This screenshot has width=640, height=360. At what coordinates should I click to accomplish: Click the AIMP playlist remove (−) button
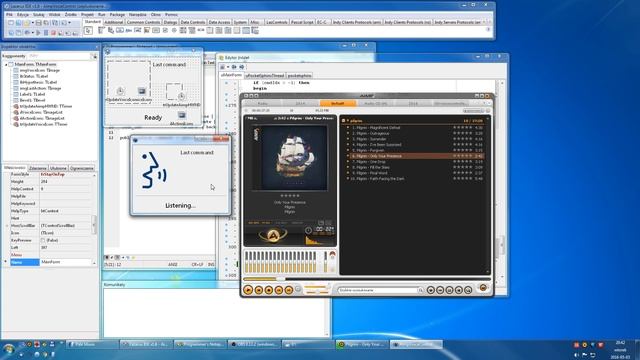440,290
